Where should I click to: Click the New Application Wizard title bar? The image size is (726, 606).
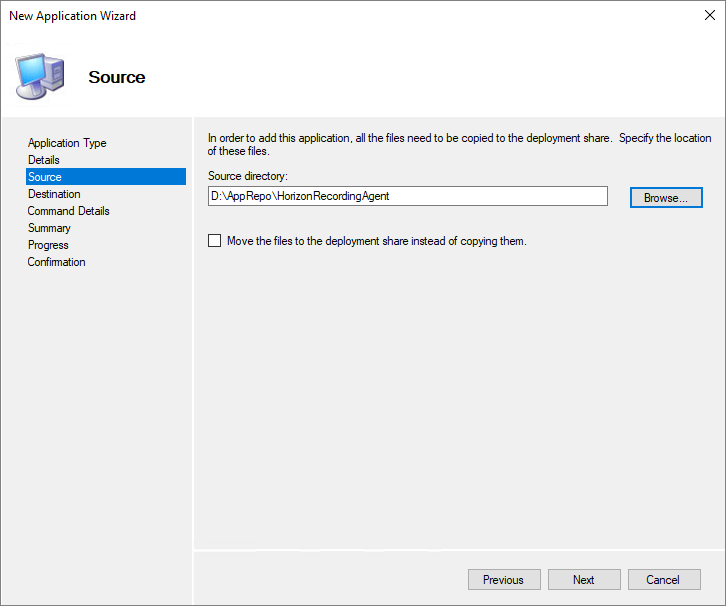click(x=300, y=16)
